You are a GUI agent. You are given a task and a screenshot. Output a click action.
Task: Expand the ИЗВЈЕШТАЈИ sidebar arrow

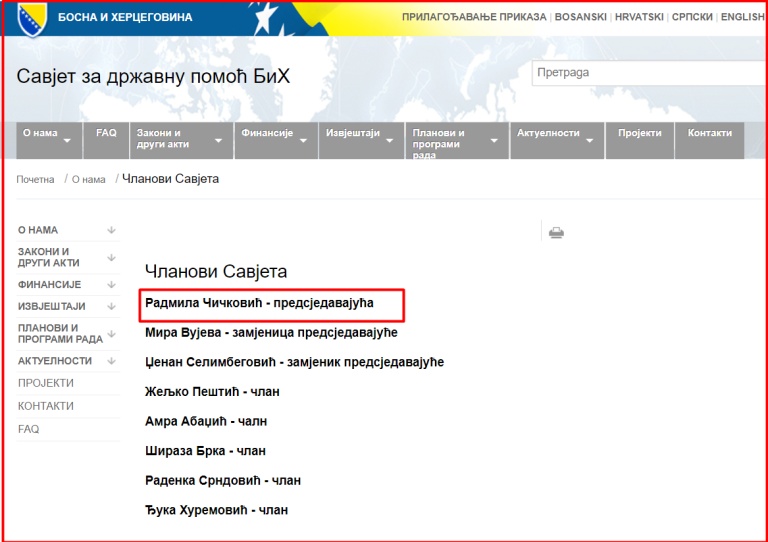[111, 306]
